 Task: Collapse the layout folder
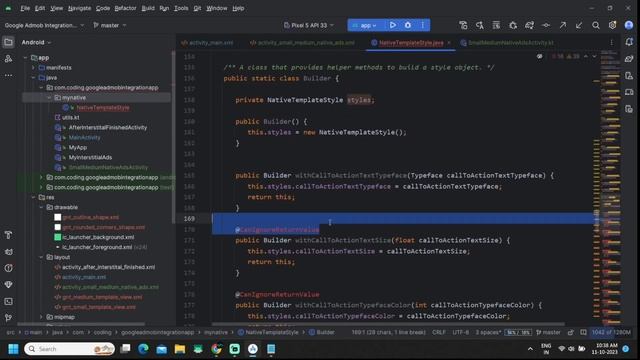pos(41,257)
